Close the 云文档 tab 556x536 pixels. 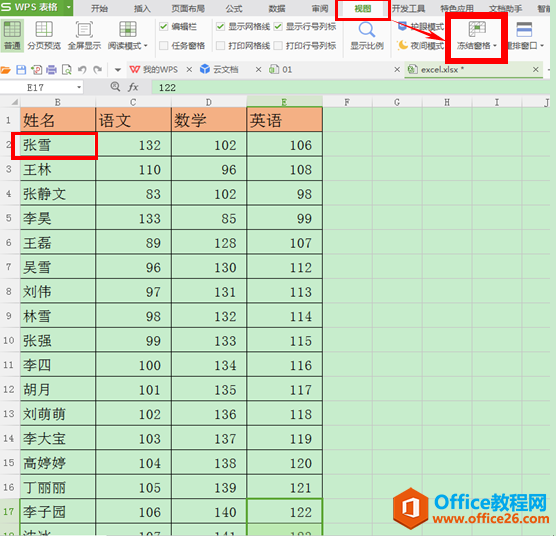(x=258, y=70)
